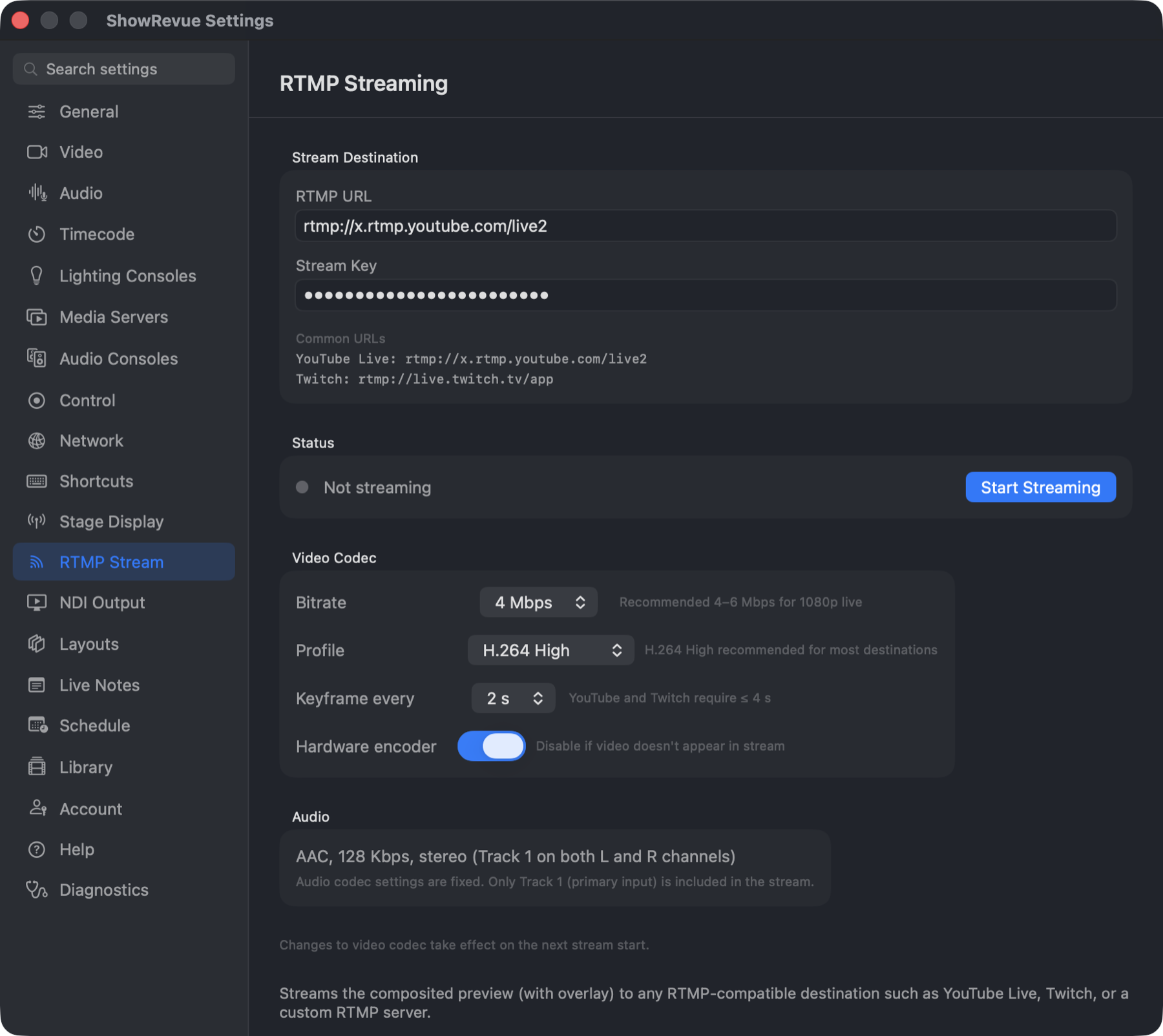Open General settings section
The image size is (1163, 1036).
click(123, 112)
